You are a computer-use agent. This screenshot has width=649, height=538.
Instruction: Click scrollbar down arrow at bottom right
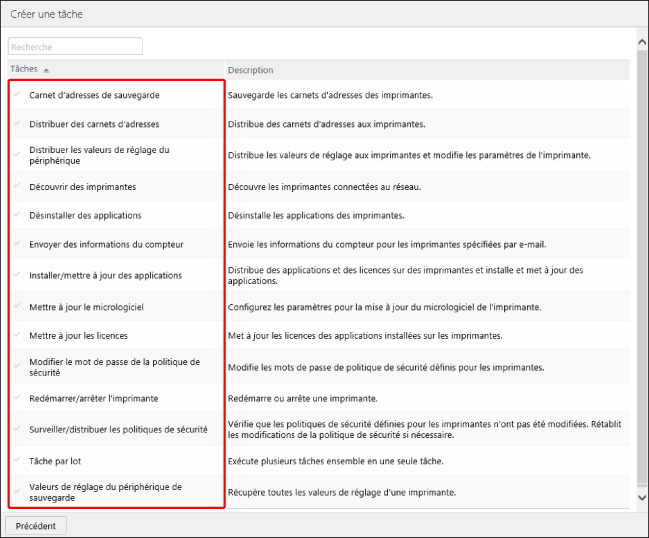point(641,496)
